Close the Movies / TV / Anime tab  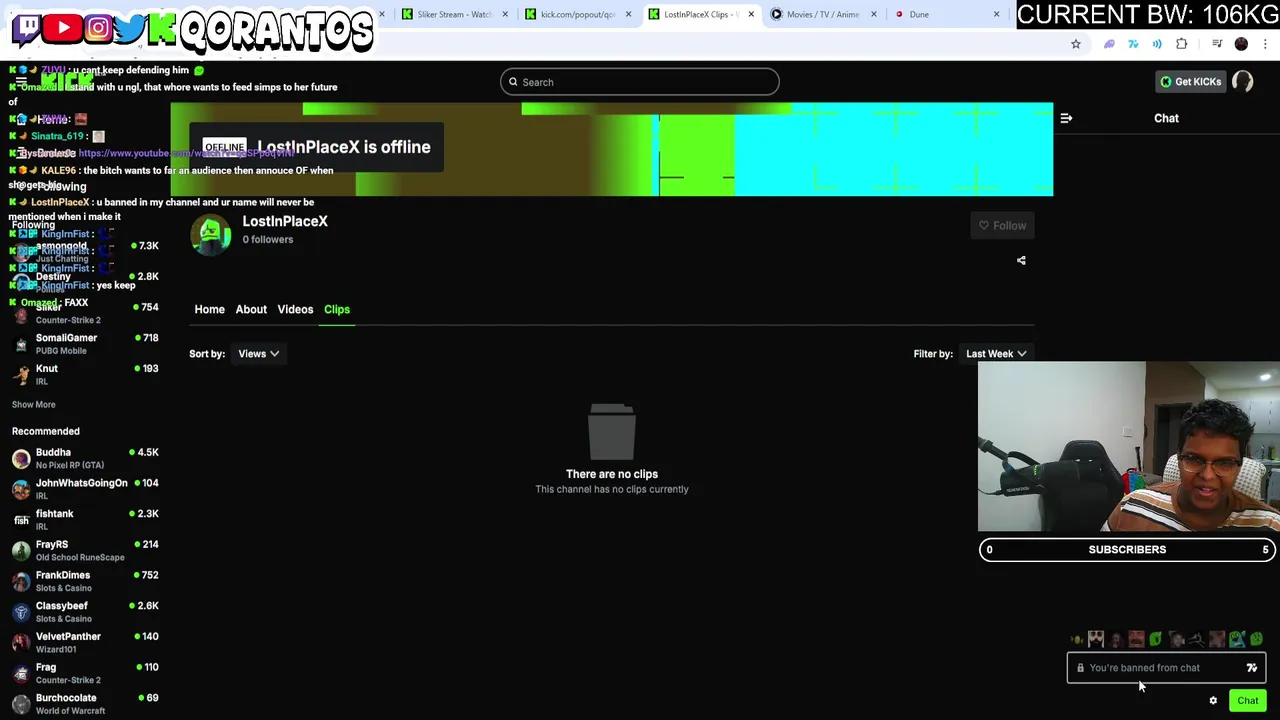tap(874, 14)
